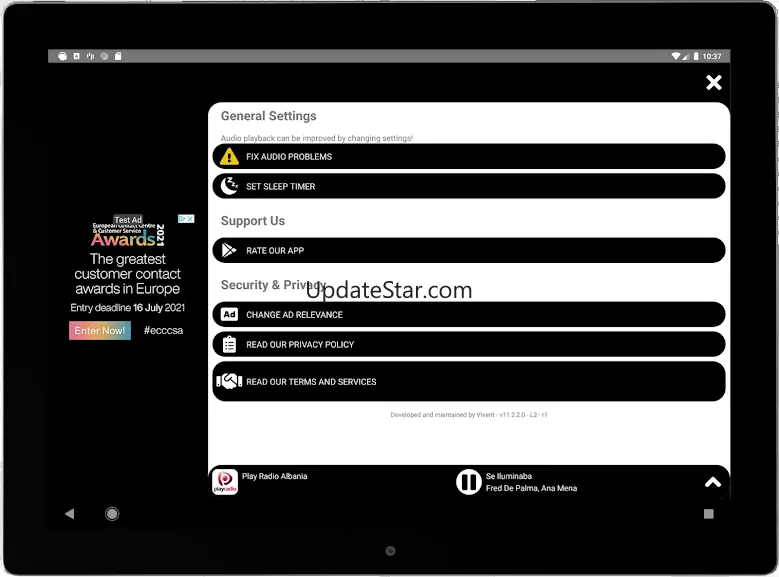Click the Wi-Fi status icon

(676, 56)
